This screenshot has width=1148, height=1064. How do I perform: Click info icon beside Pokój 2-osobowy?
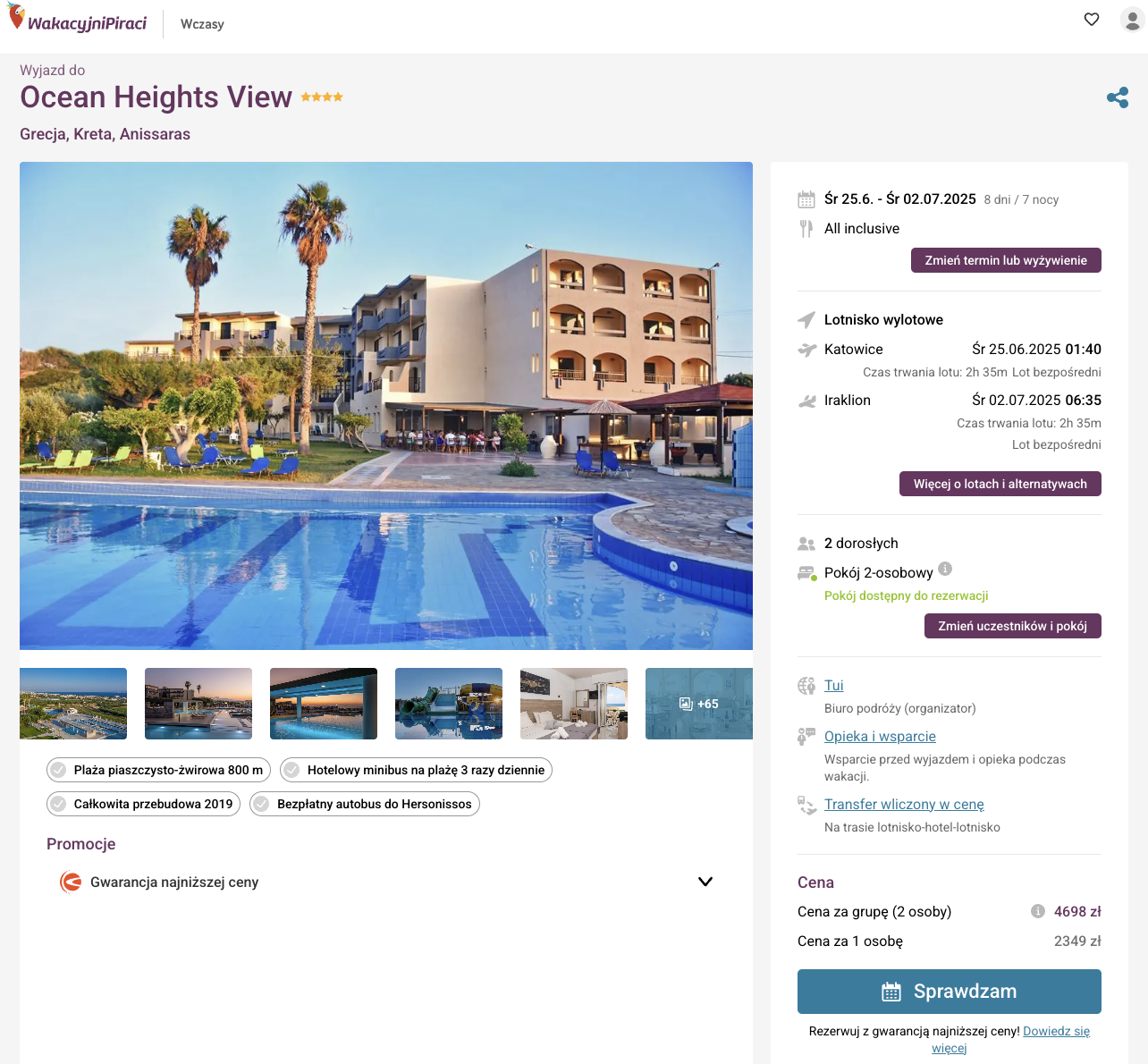pyautogui.click(x=945, y=569)
